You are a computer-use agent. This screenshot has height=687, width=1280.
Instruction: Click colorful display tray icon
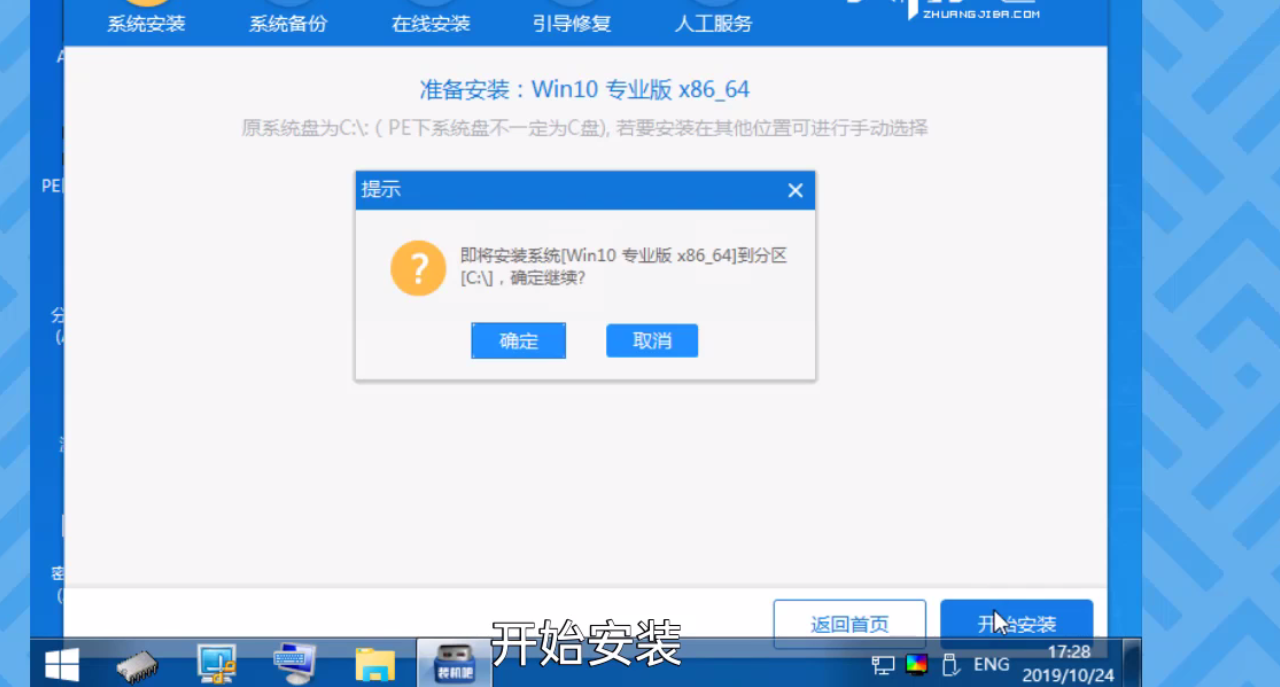[x=917, y=663]
